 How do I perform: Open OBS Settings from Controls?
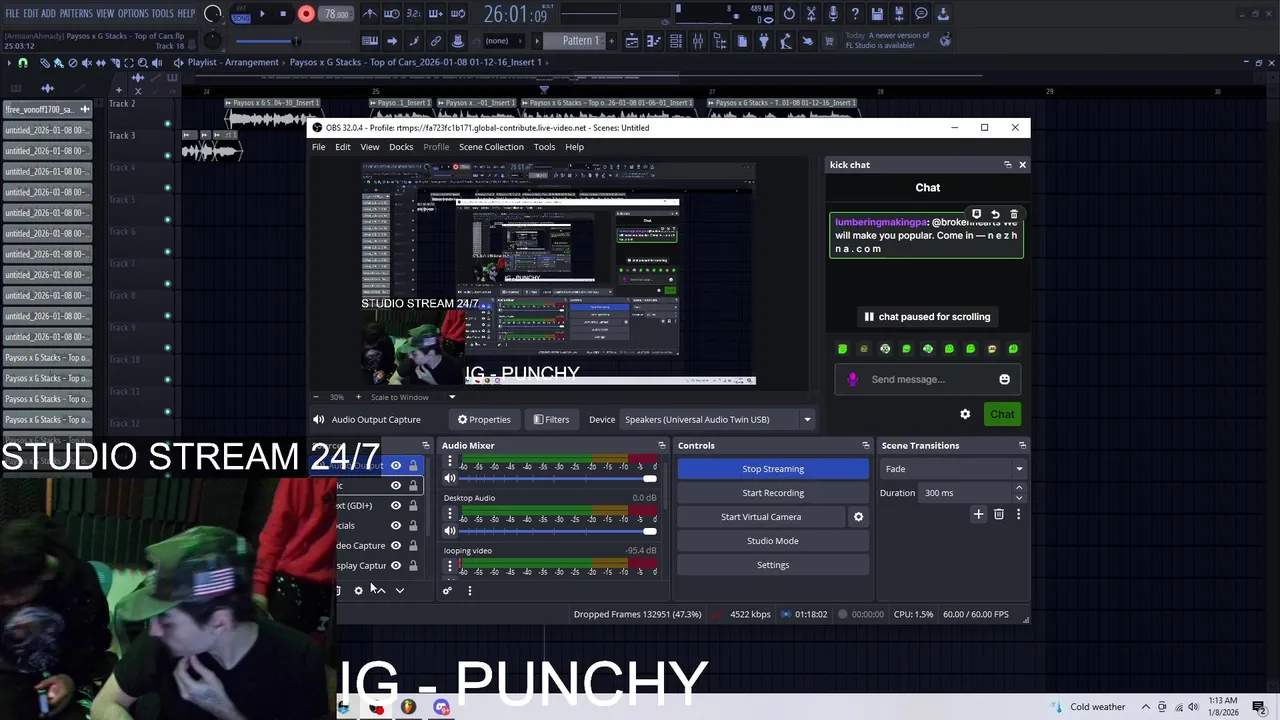click(x=773, y=565)
